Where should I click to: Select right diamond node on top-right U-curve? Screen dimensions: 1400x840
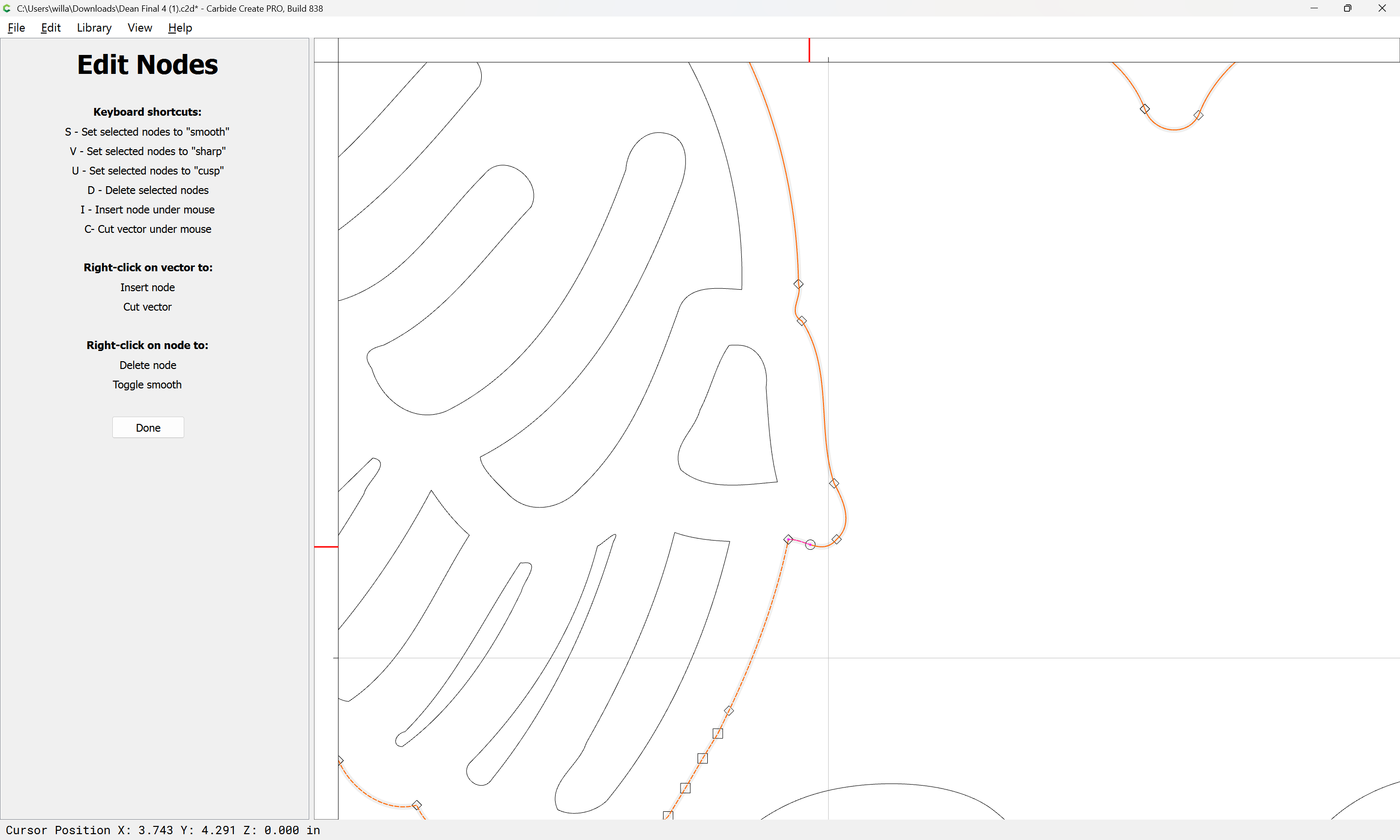click(x=1199, y=116)
